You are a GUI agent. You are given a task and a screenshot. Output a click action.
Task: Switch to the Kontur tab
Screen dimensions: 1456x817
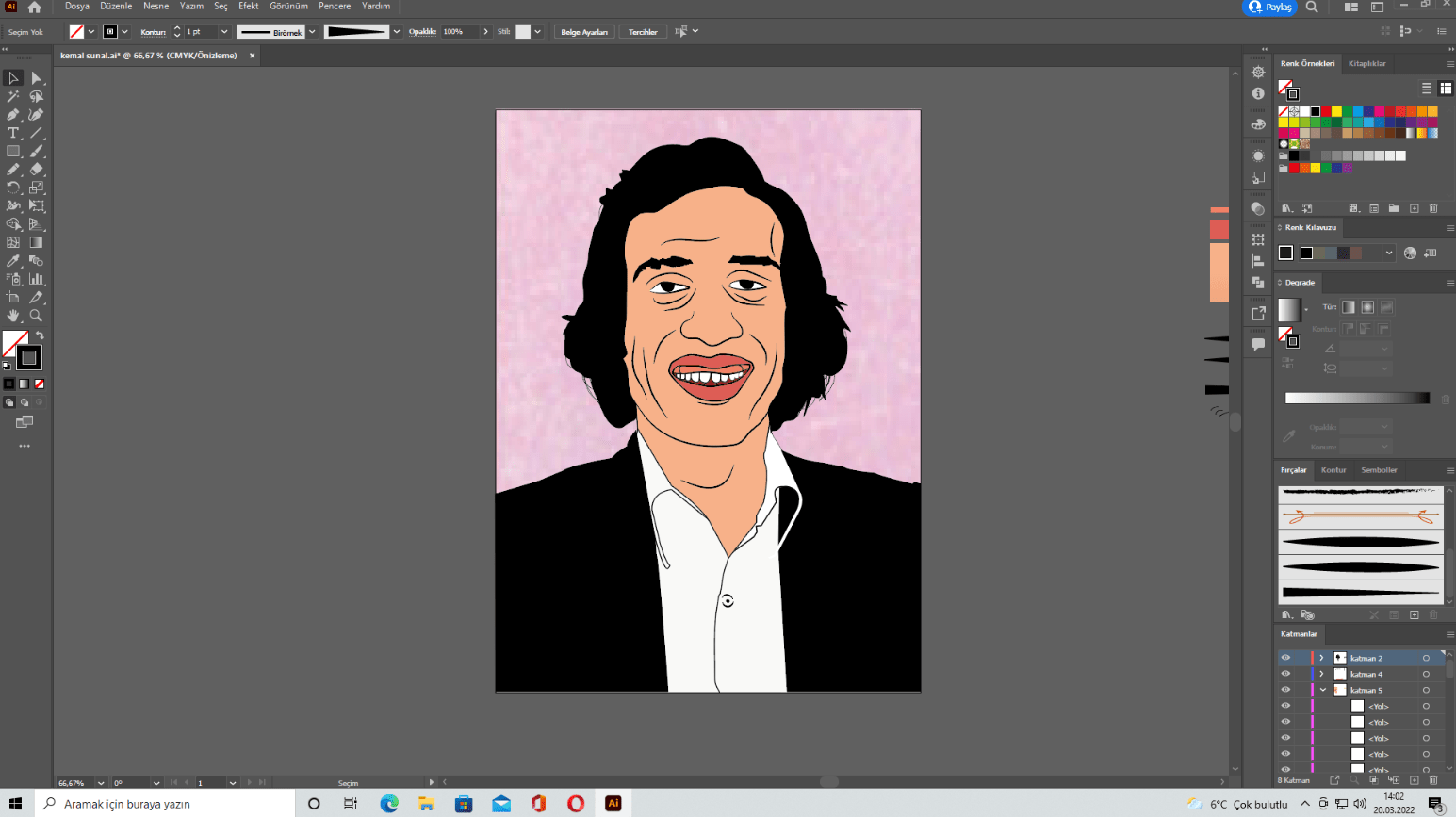[x=1333, y=469]
